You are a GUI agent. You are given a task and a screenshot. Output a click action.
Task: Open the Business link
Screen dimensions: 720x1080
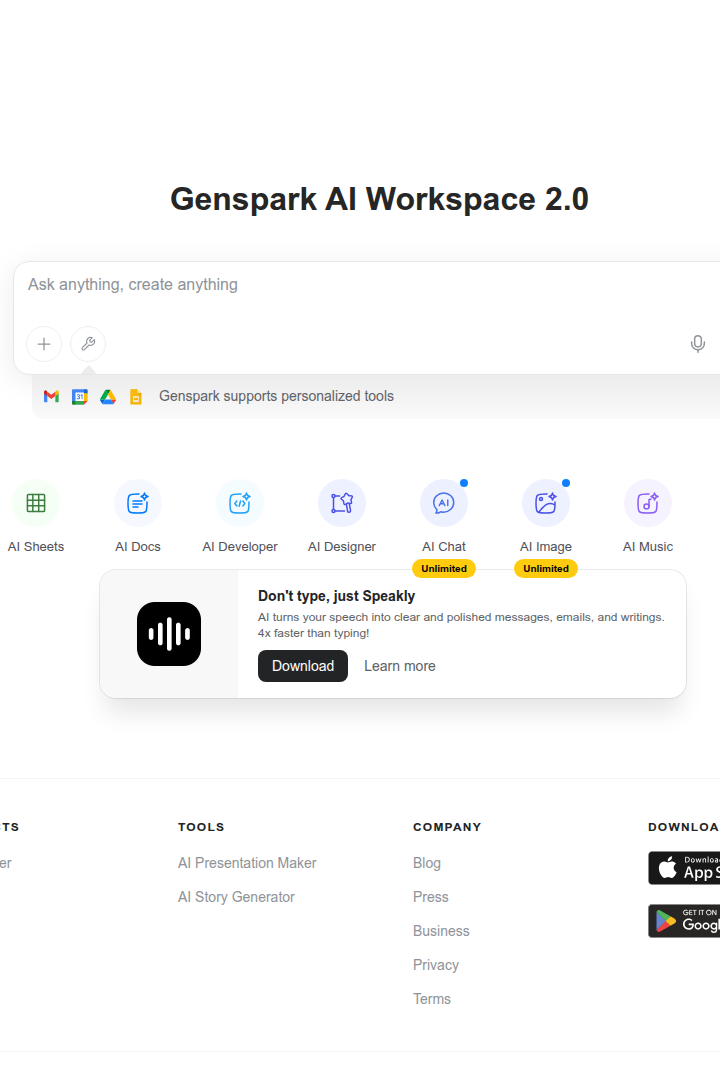tap(441, 931)
